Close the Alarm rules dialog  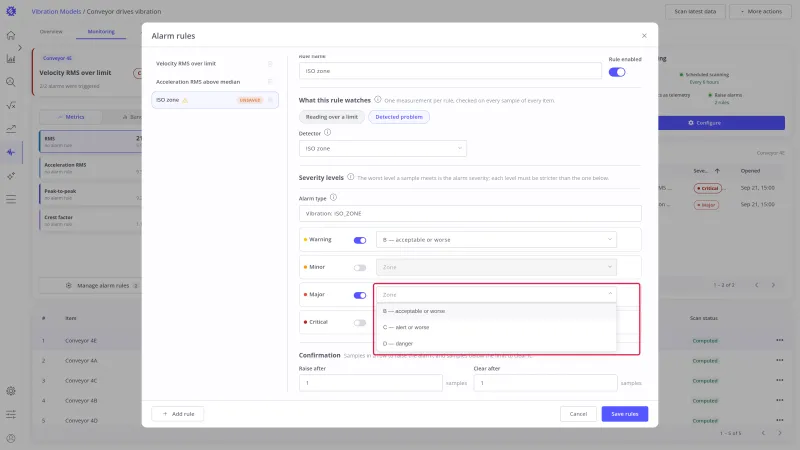[x=644, y=36]
